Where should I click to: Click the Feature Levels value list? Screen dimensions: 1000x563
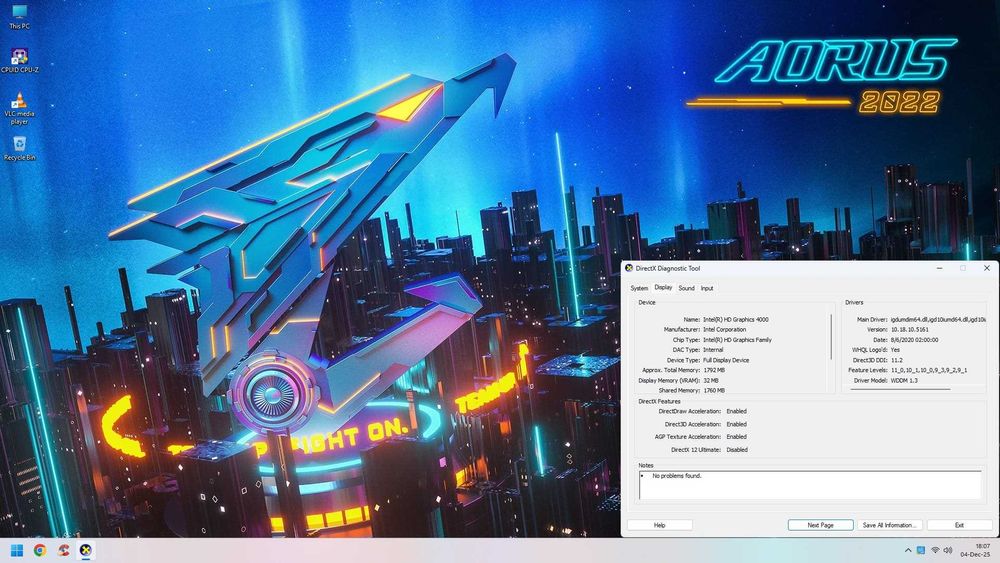coord(929,370)
